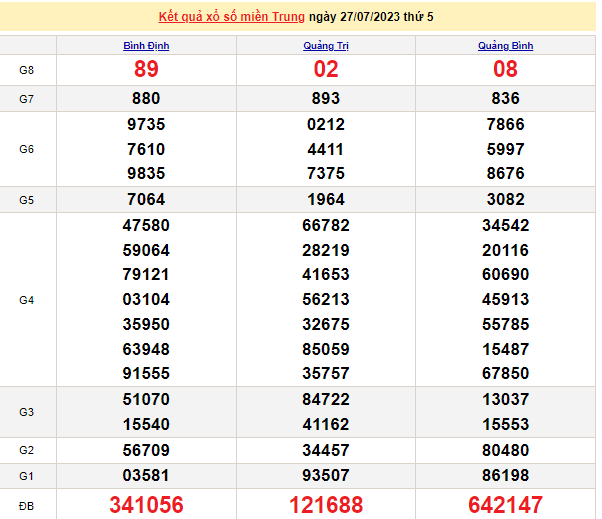Select the G6 number 4411
The width and height of the screenshot is (602, 519).
coord(326,149)
